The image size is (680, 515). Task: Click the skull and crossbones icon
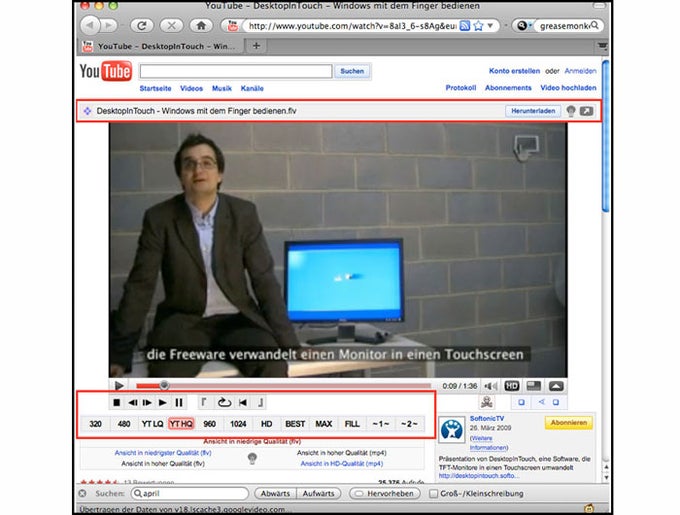coord(487,402)
